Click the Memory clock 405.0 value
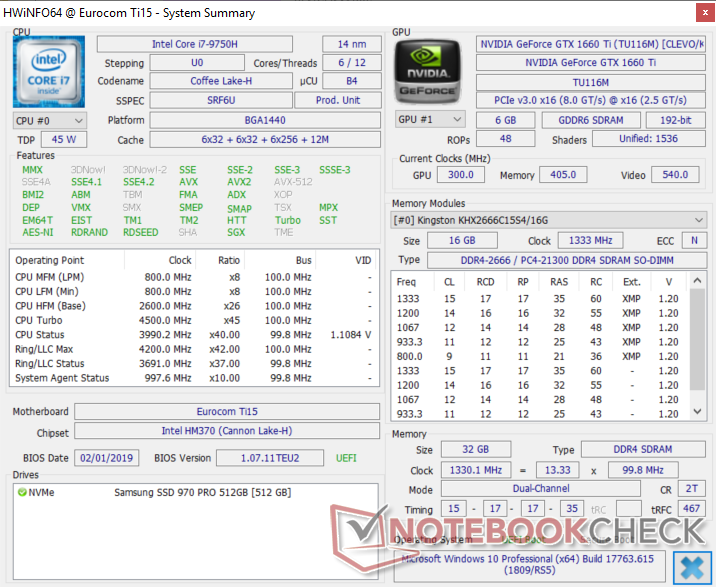 (x=563, y=175)
